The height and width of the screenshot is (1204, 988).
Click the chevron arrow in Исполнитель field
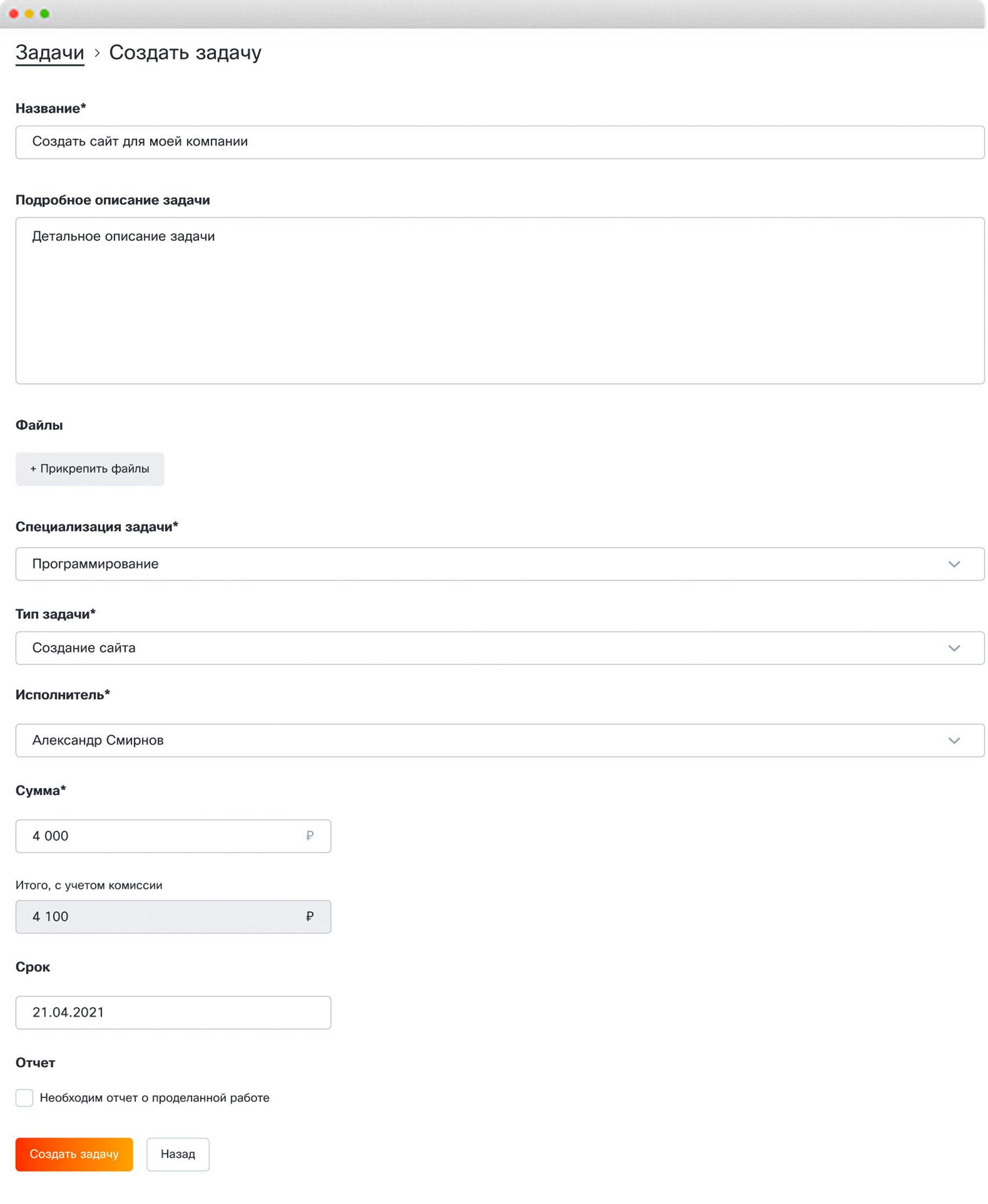[954, 740]
